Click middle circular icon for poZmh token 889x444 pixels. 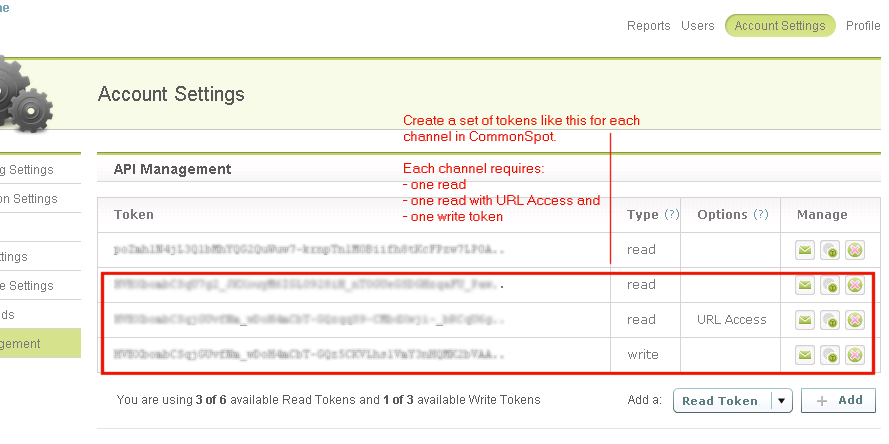[x=830, y=251]
